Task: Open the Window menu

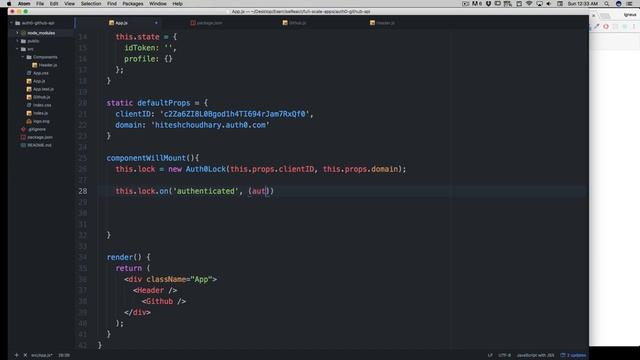Action: 158,4
